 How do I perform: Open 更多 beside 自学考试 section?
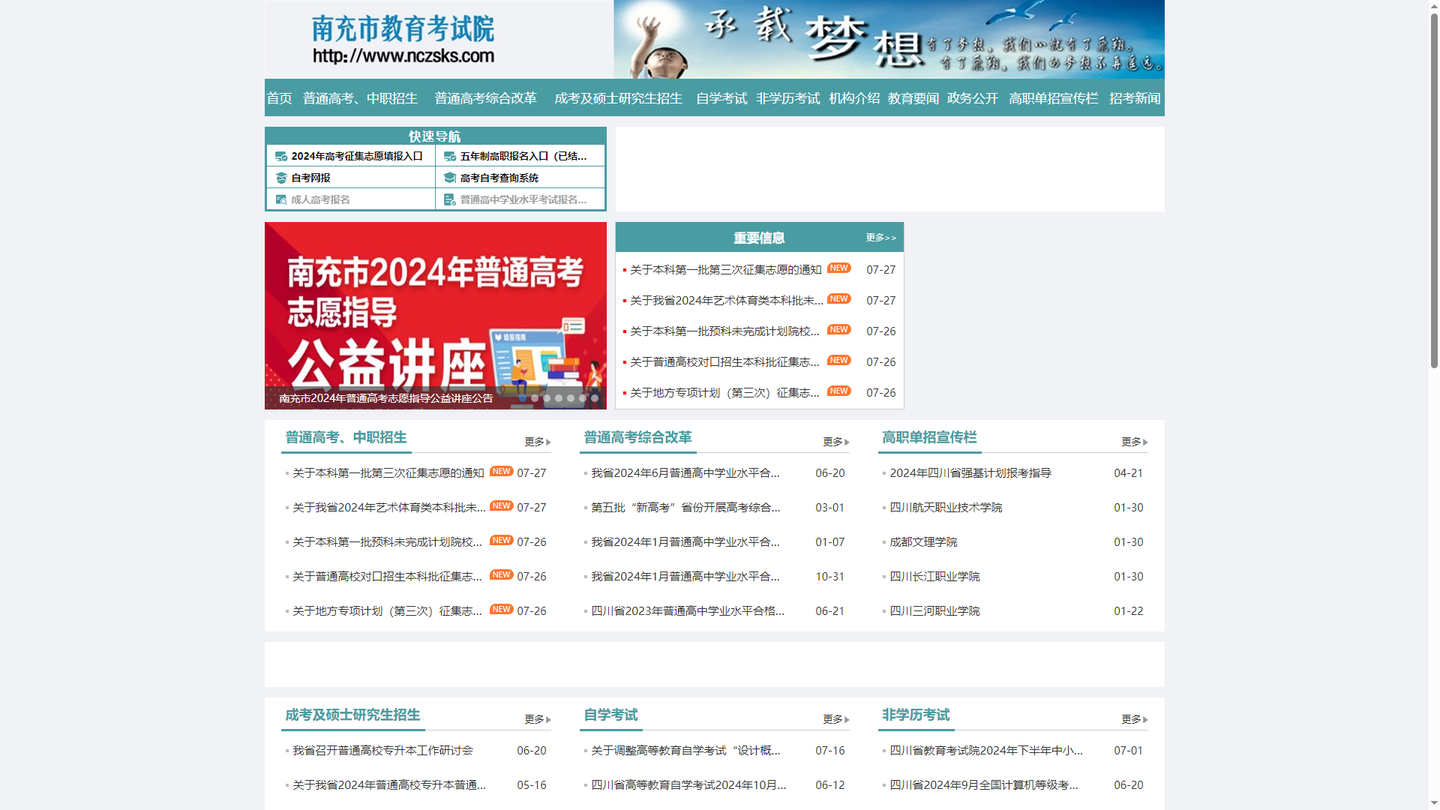coord(836,719)
